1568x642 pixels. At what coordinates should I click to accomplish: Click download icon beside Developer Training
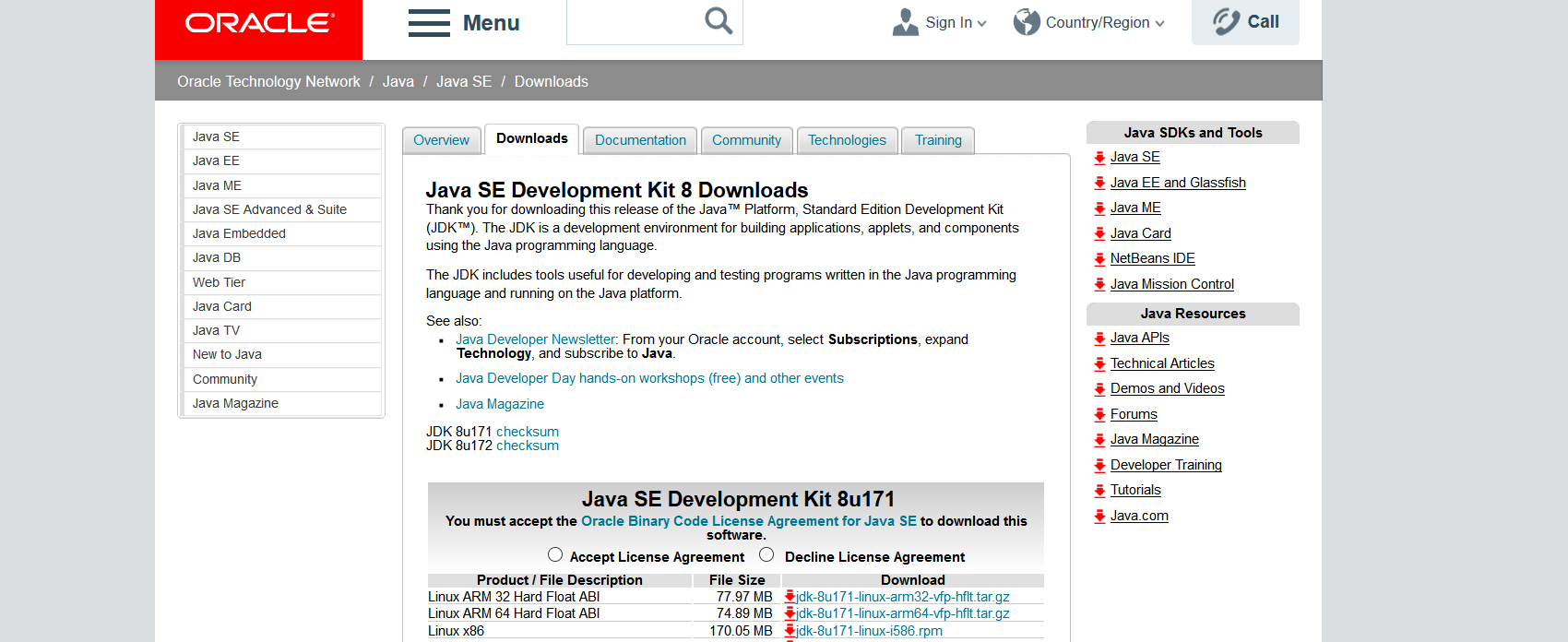[1099, 466]
